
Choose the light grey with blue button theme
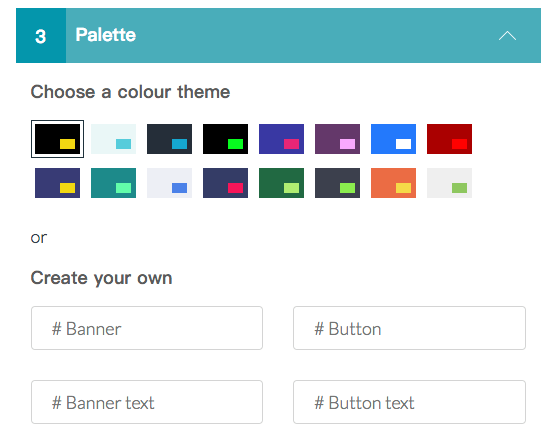tap(169, 183)
